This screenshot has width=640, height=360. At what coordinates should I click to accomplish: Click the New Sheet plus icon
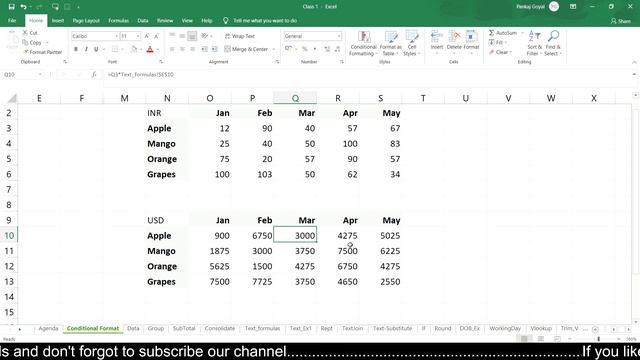[x=595, y=329]
